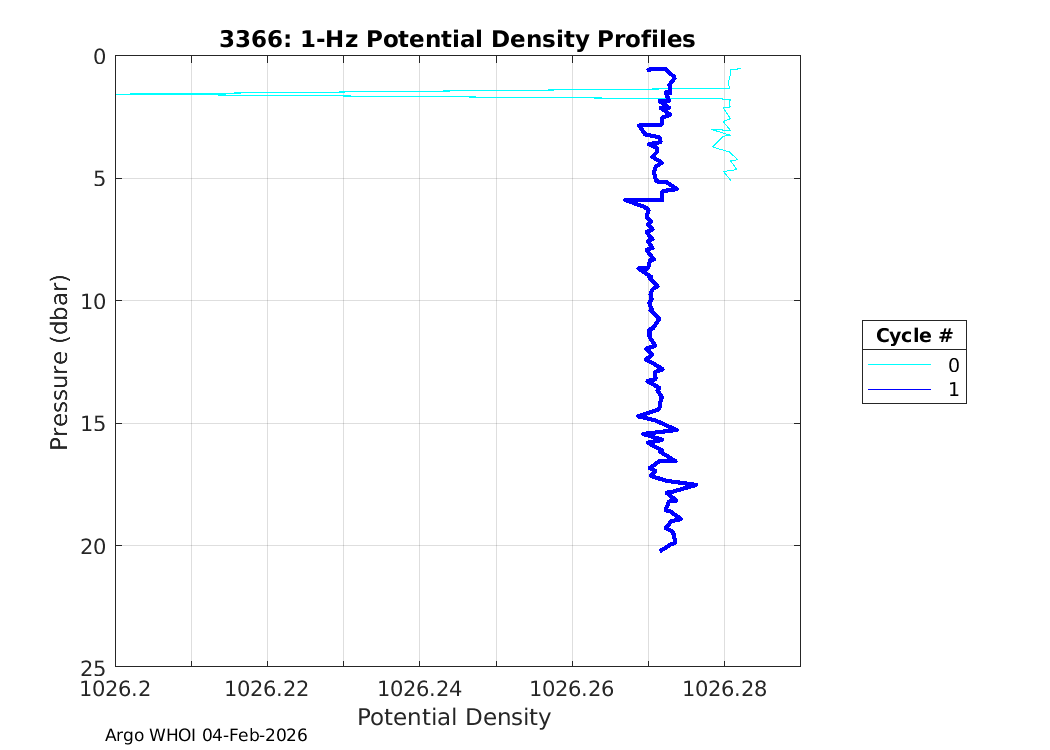This screenshot has height=750, width=1050.
Task: Click the x-axis tick label 1026.26
Action: [572, 690]
